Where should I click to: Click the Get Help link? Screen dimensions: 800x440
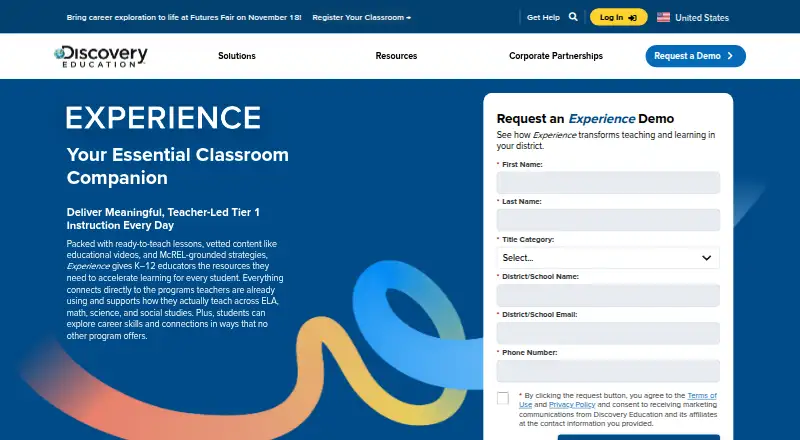click(543, 17)
